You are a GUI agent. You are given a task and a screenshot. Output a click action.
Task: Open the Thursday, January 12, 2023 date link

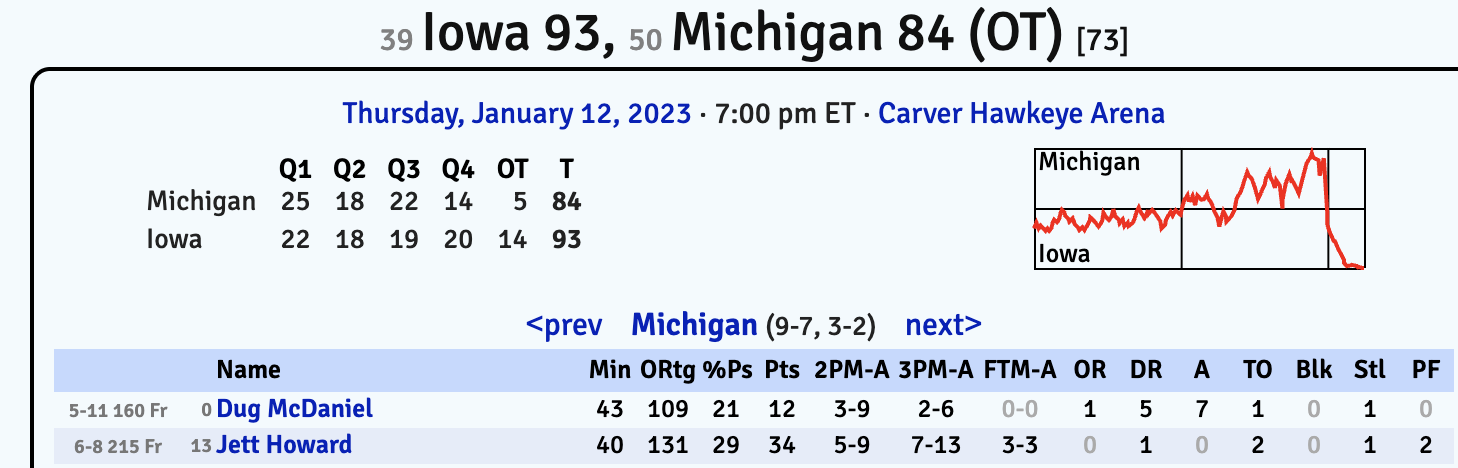pos(516,113)
